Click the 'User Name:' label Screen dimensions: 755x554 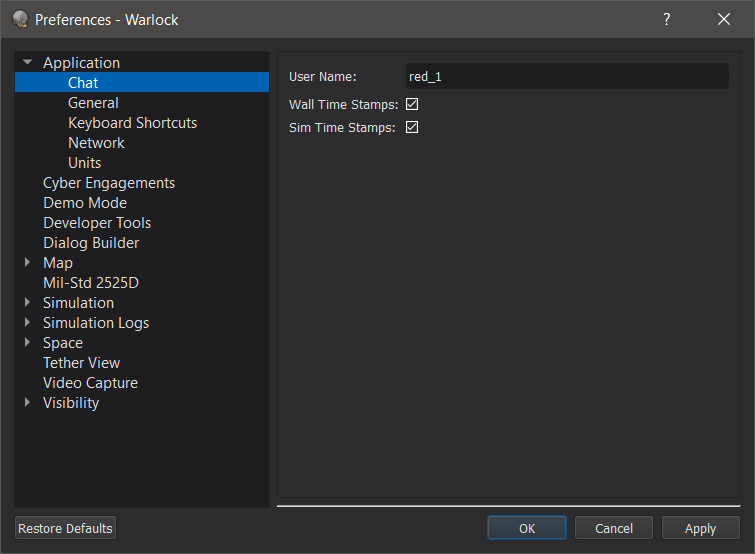[323, 77]
